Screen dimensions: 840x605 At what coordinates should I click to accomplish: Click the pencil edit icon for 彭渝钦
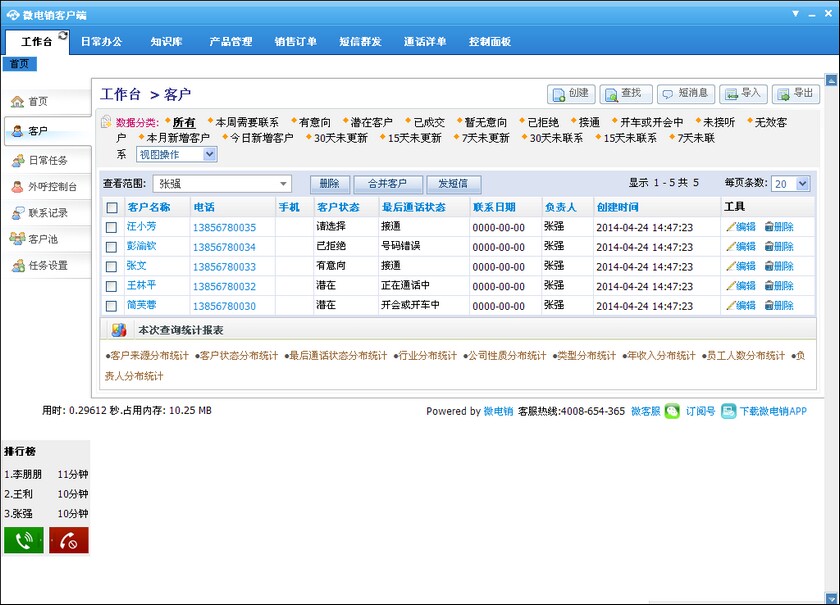click(x=731, y=247)
